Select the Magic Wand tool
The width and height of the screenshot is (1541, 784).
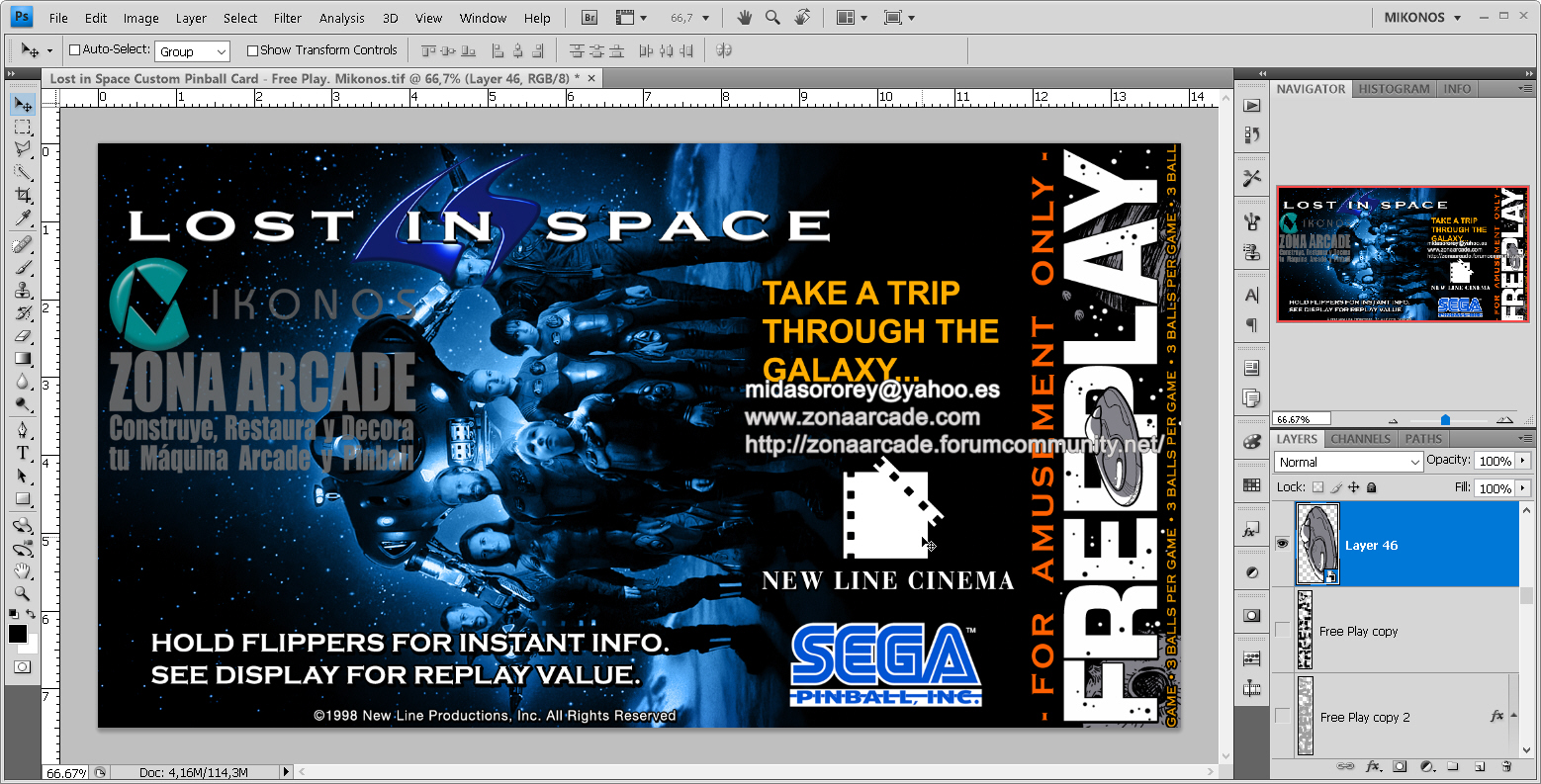(23, 172)
